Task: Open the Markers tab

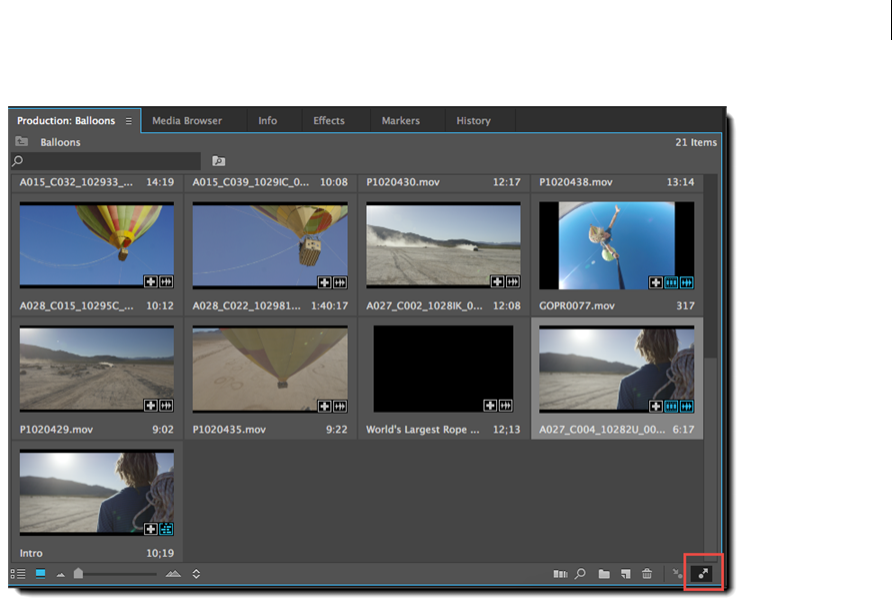Action: coord(400,121)
